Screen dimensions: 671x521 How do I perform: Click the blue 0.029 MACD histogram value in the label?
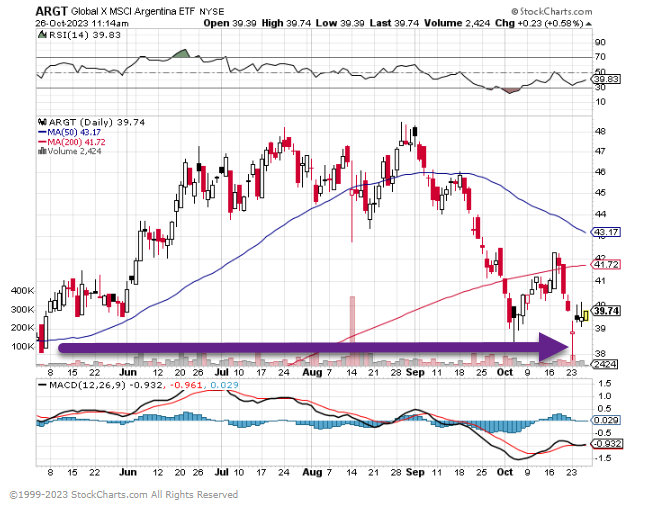[223, 385]
